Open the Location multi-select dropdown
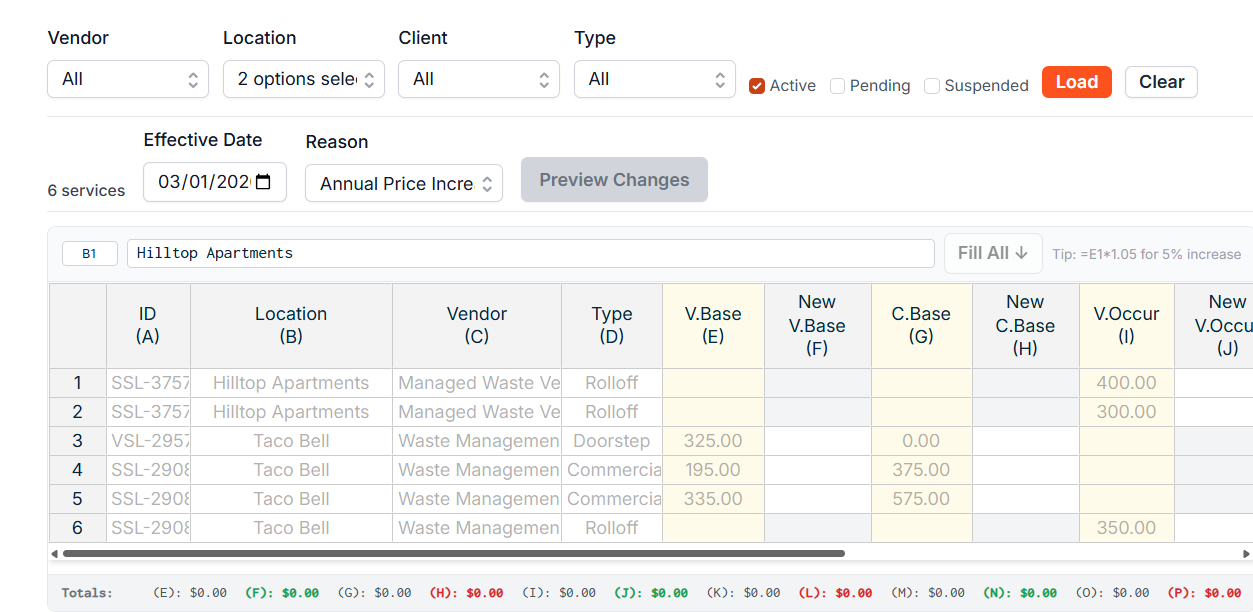The width and height of the screenshot is (1253, 612). click(x=304, y=79)
